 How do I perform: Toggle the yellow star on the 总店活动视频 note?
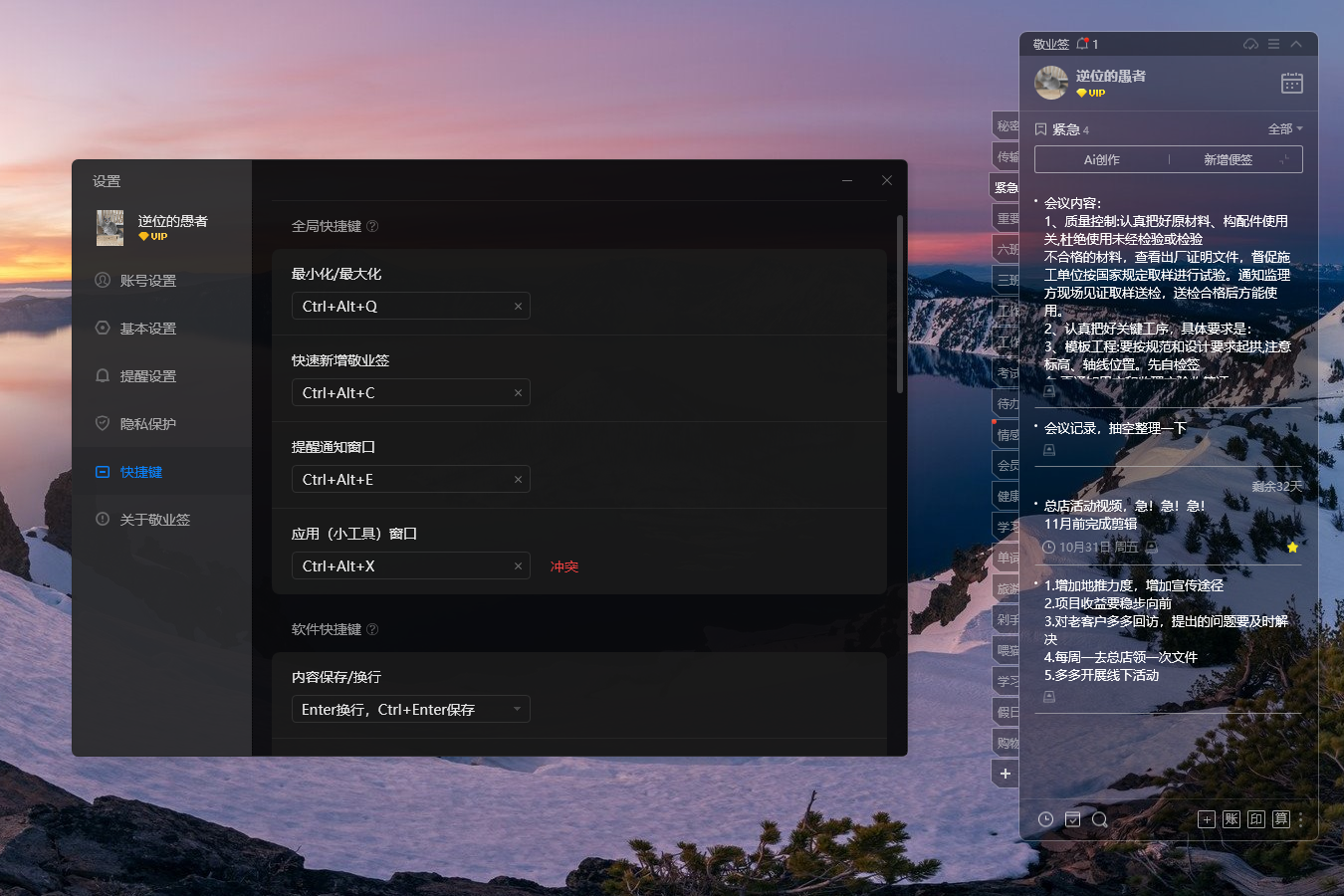coord(1292,548)
